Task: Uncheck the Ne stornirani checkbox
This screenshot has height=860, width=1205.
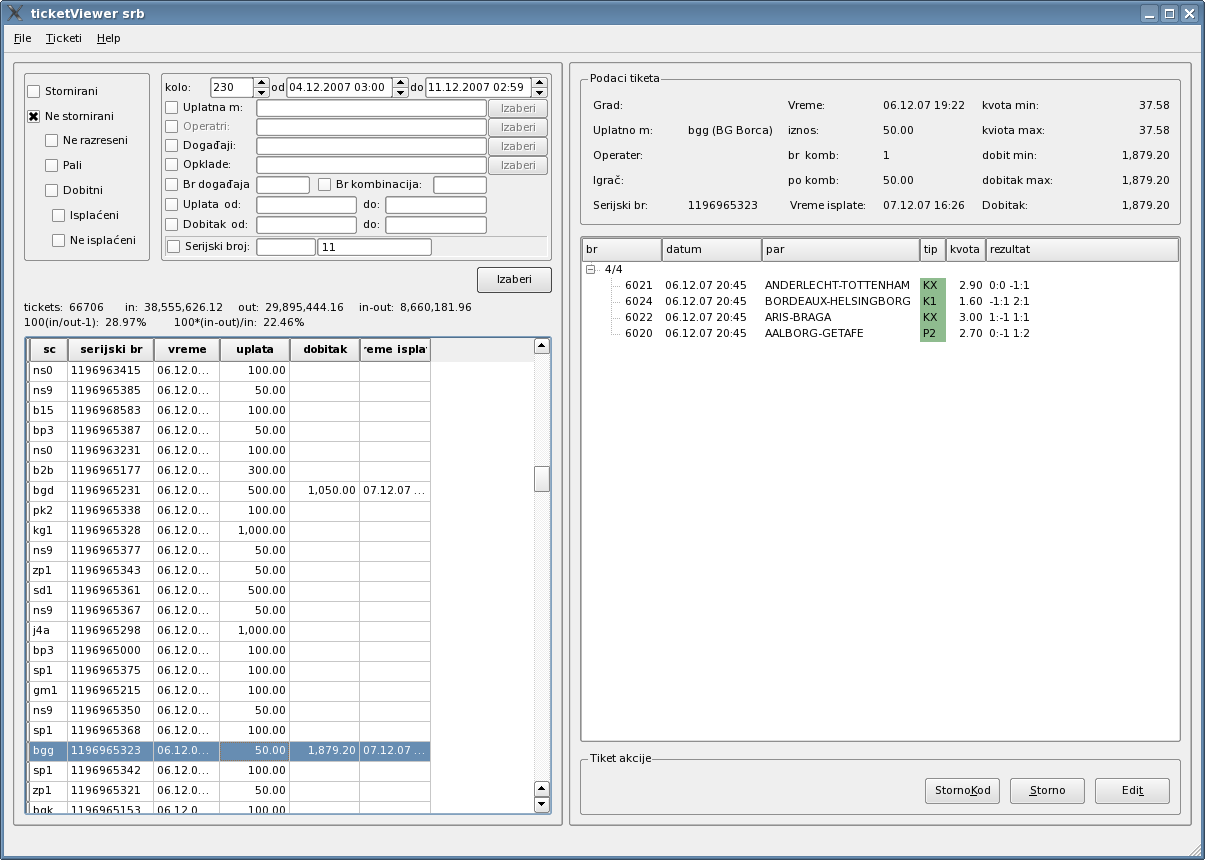Action: [x=34, y=116]
